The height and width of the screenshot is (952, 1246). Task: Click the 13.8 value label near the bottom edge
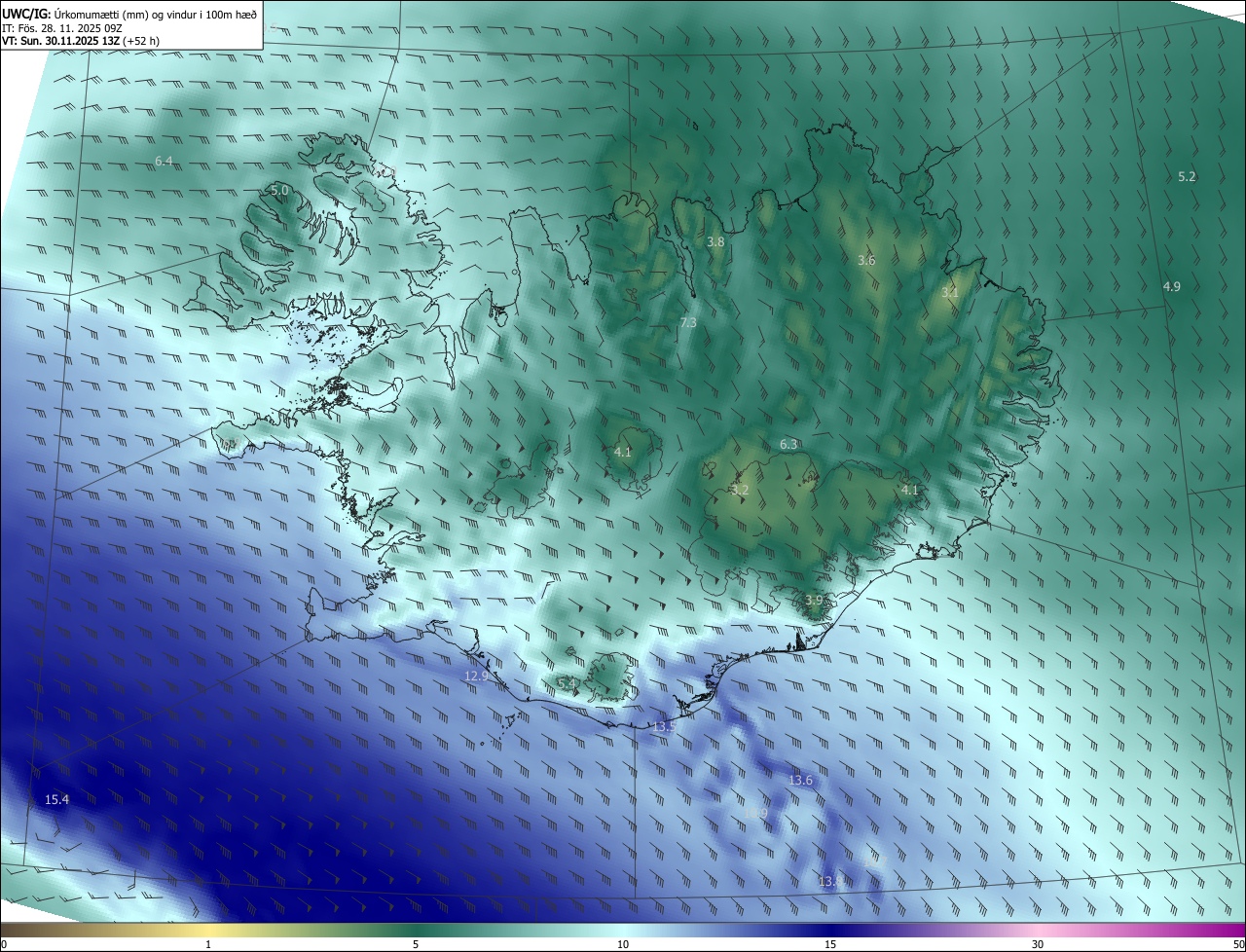829,881
